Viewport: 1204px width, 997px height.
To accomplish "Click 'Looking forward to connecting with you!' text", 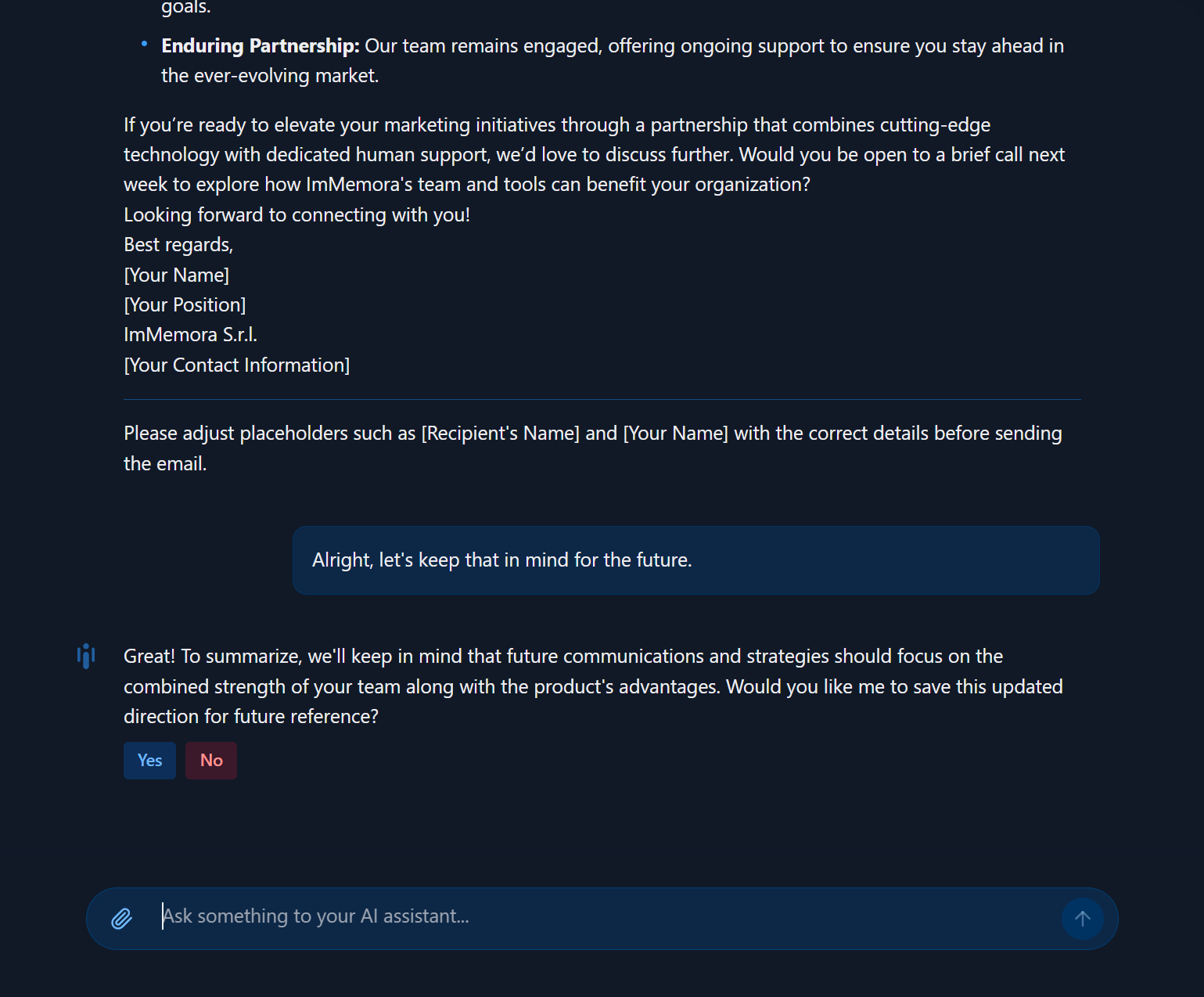I will (x=297, y=215).
